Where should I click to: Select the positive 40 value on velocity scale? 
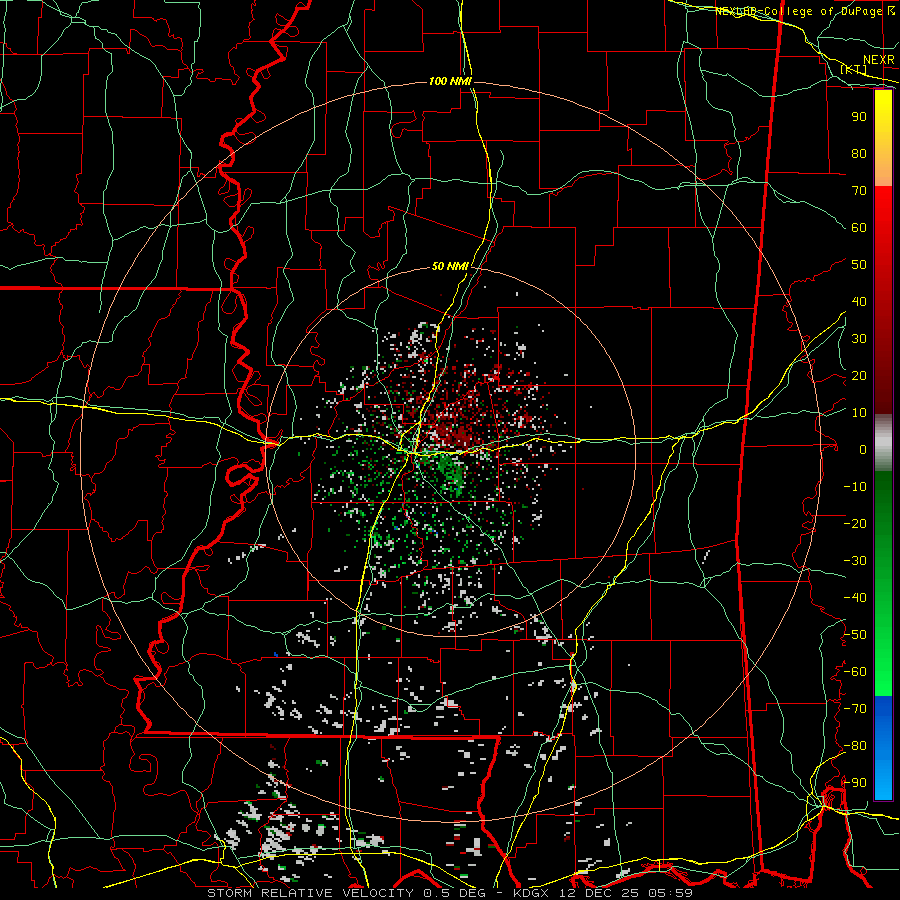click(x=859, y=301)
